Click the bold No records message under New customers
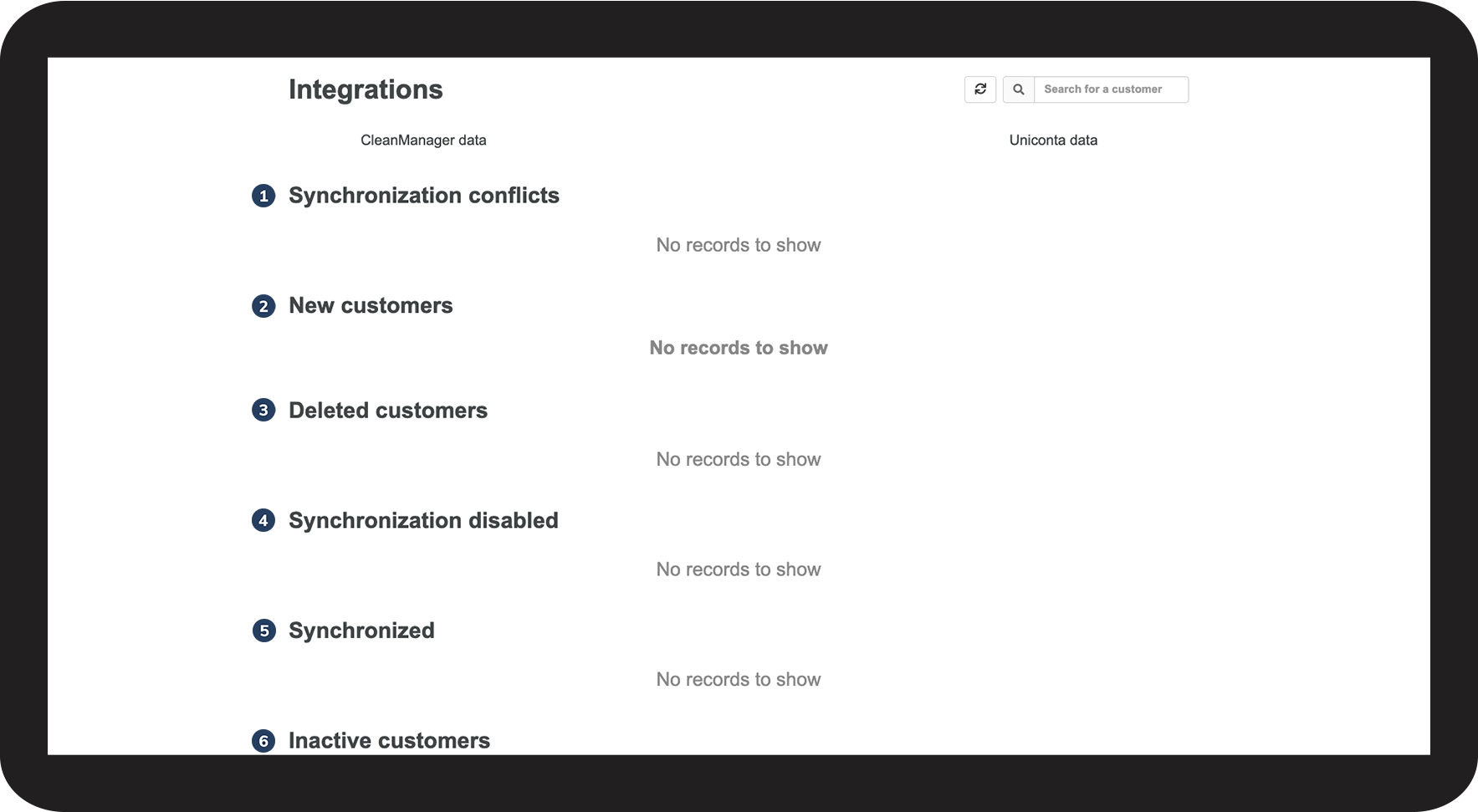Viewport: 1478px width, 812px height. [739, 348]
